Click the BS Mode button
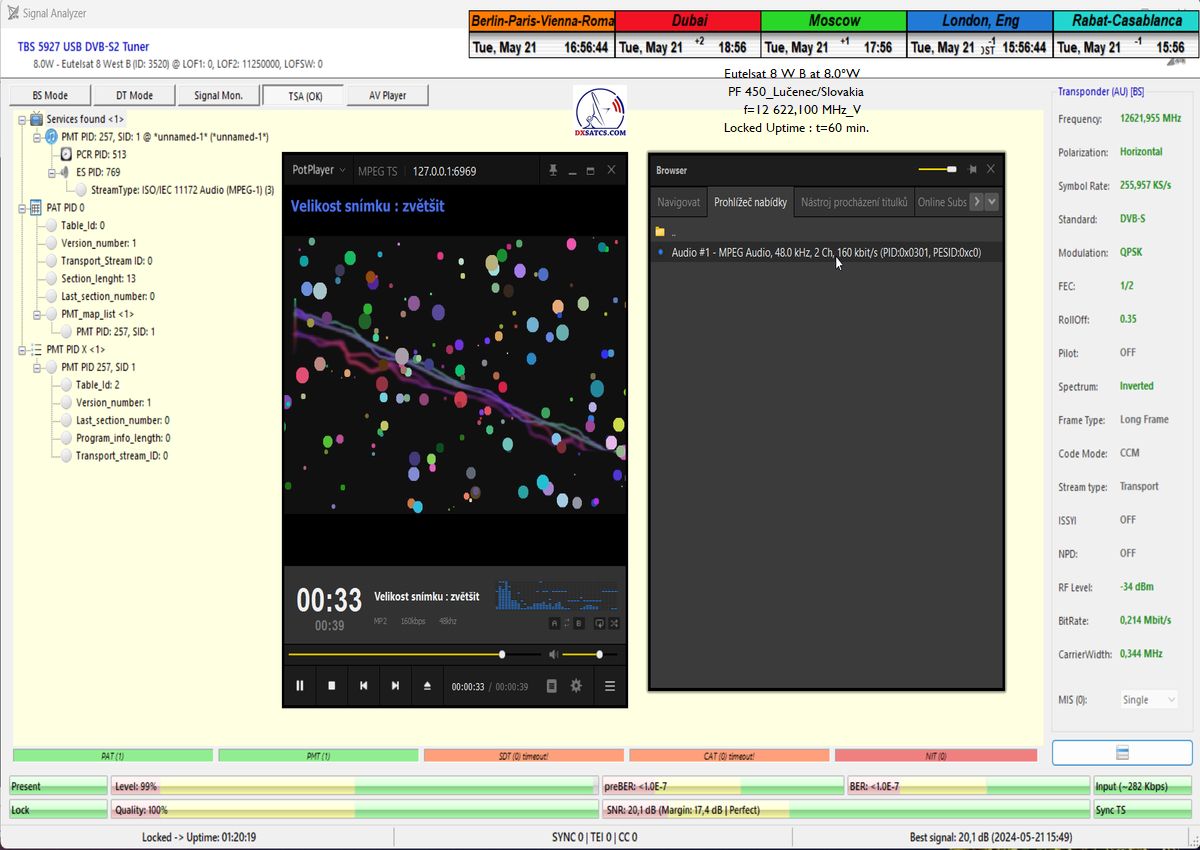This screenshot has height=850, width=1200. click(x=50, y=95)
